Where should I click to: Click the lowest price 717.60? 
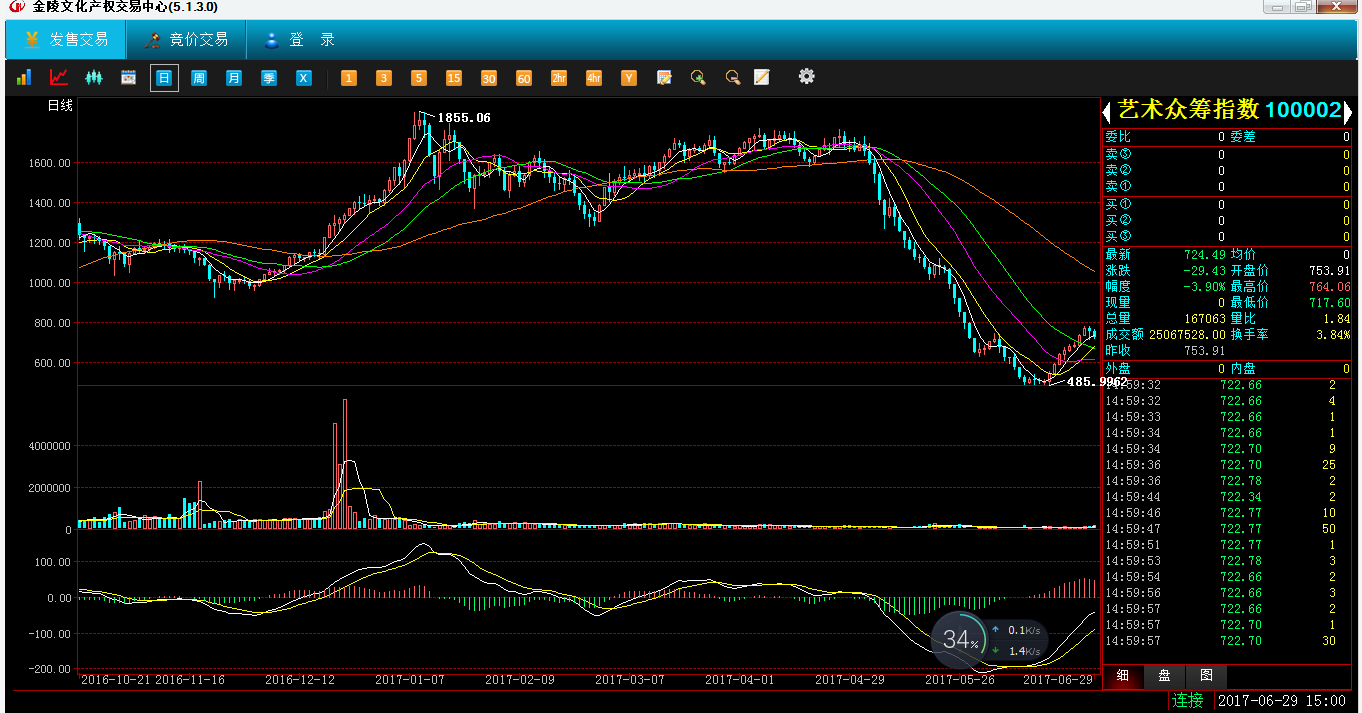[1330, 302]
